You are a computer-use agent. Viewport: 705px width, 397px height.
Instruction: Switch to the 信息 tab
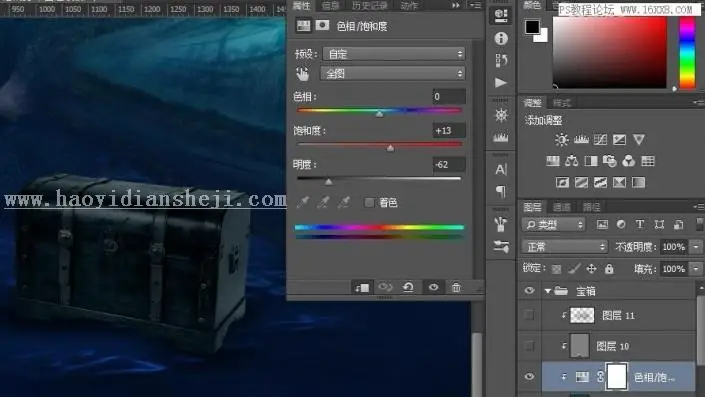(x=330, y=5)
